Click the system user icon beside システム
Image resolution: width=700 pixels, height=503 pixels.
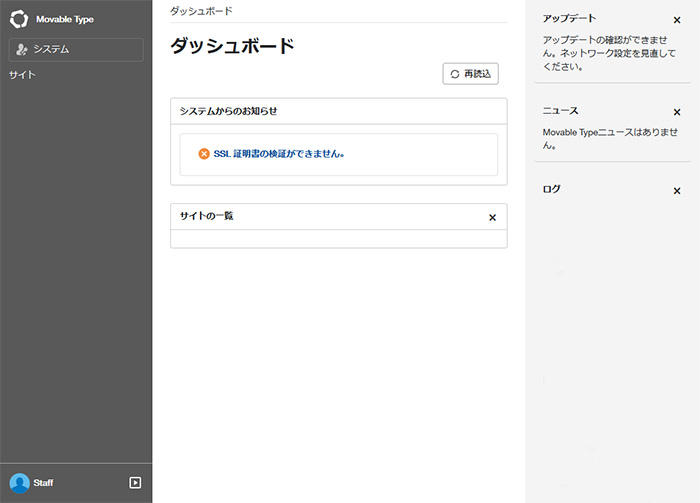click(21, 49)
